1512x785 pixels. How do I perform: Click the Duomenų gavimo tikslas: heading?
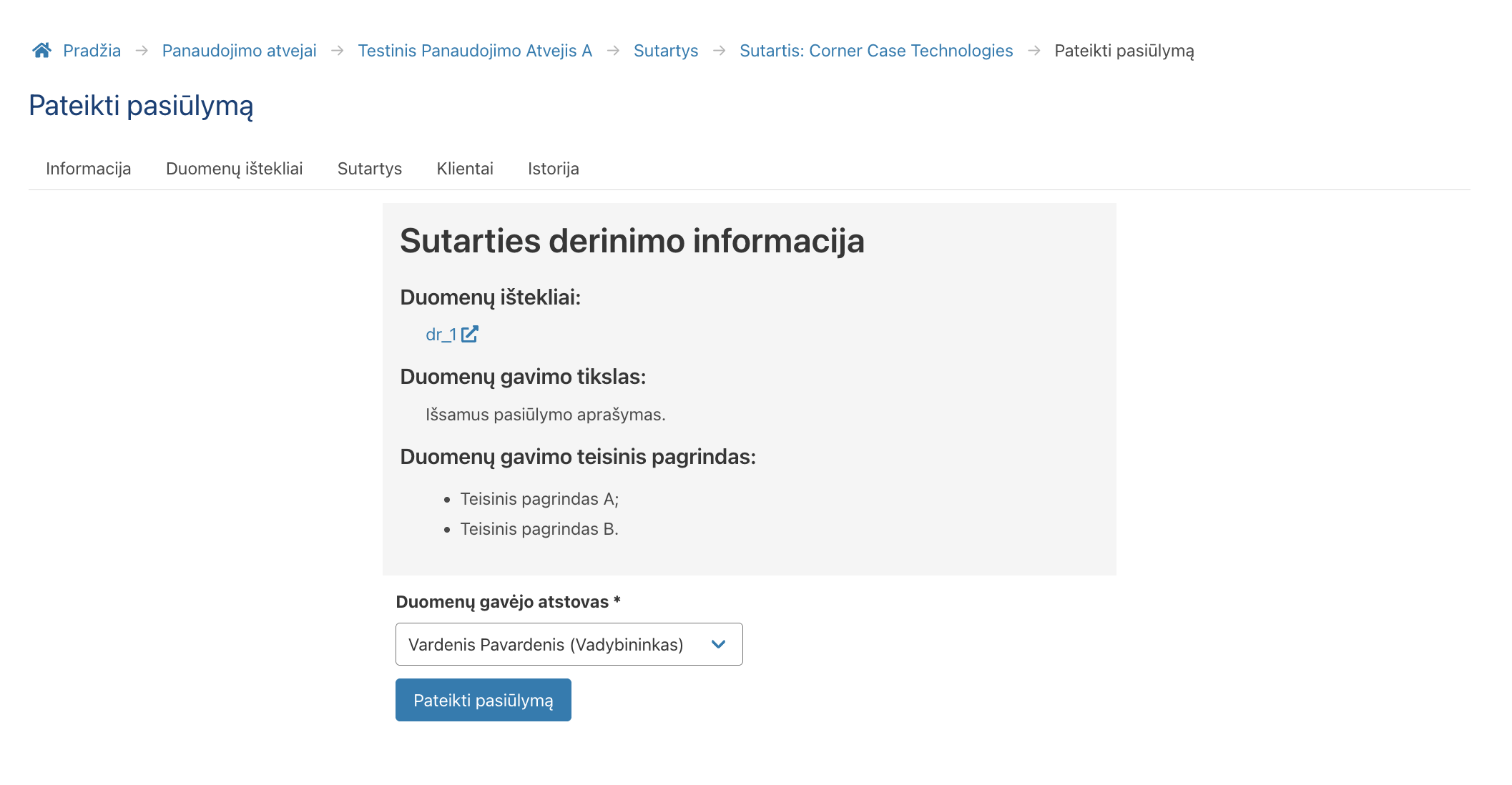pos(523,377)
